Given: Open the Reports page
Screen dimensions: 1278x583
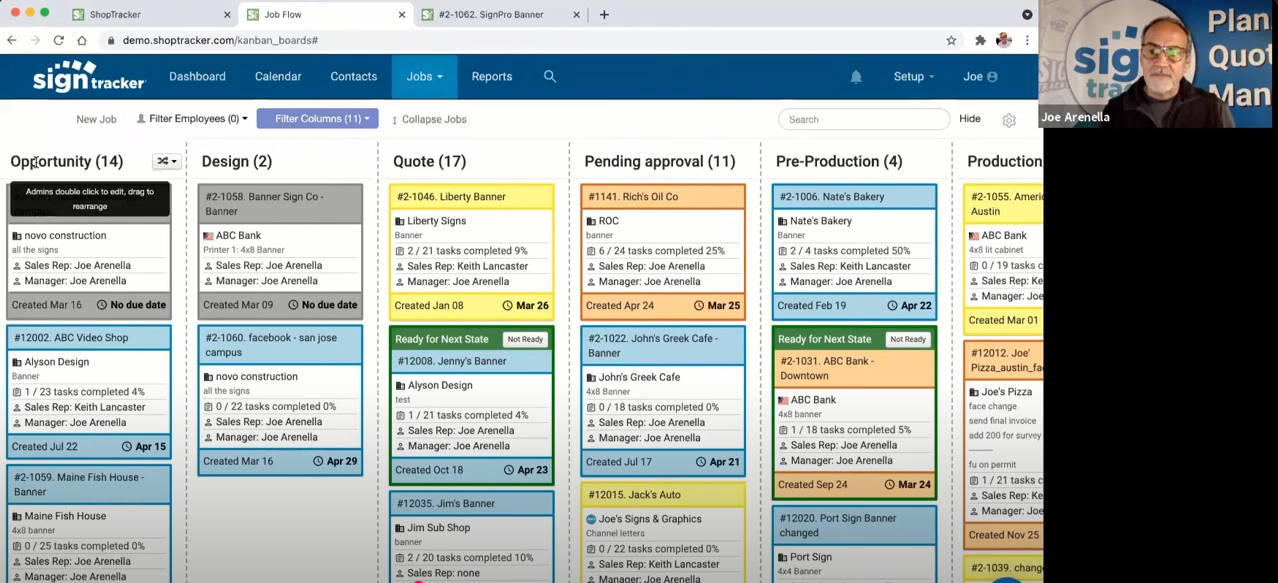Looking at the screenshot, I should [x=492, y=76].
